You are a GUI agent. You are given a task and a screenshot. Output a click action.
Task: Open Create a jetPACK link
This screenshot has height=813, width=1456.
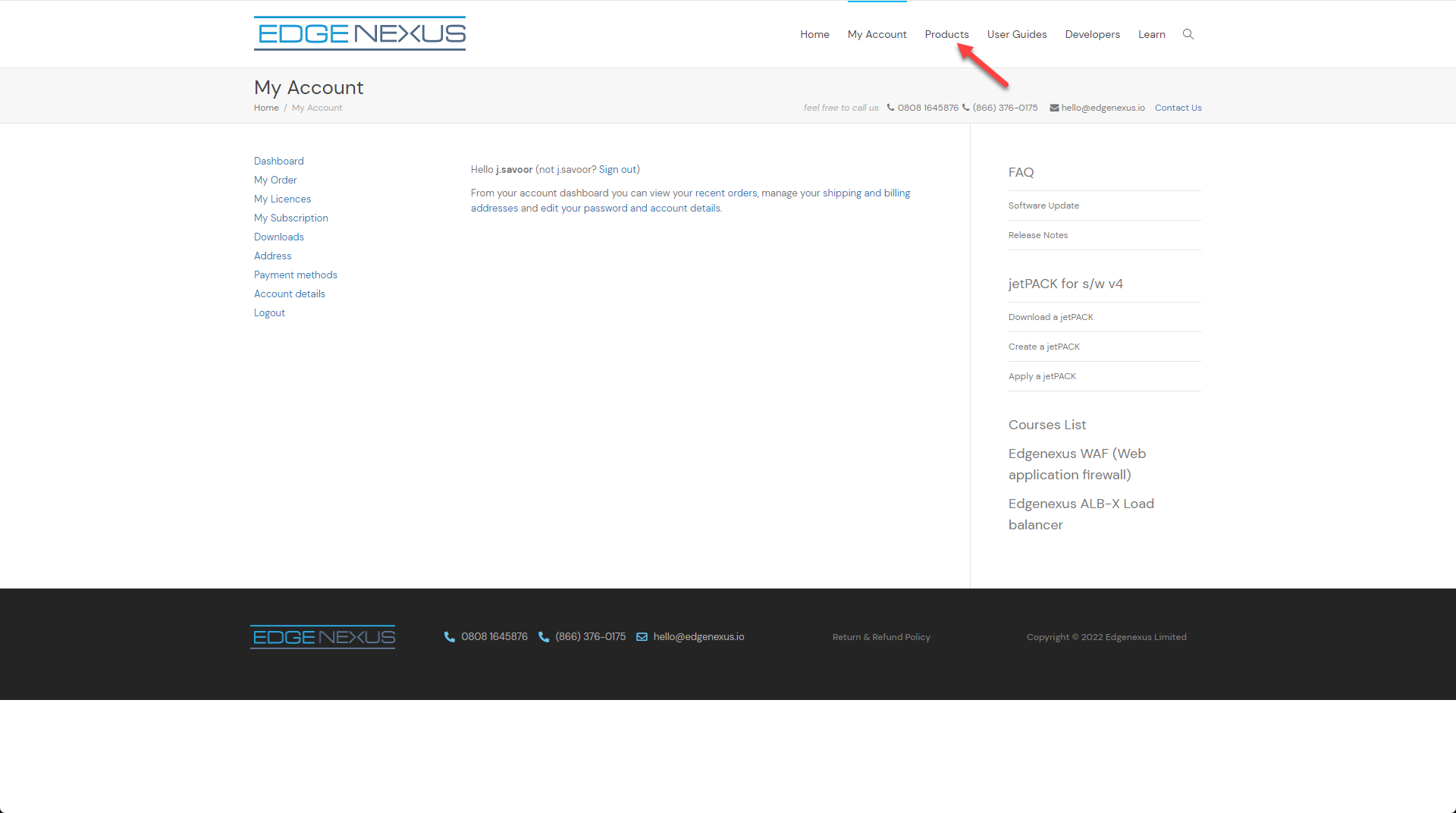(x=1043, y=347)
